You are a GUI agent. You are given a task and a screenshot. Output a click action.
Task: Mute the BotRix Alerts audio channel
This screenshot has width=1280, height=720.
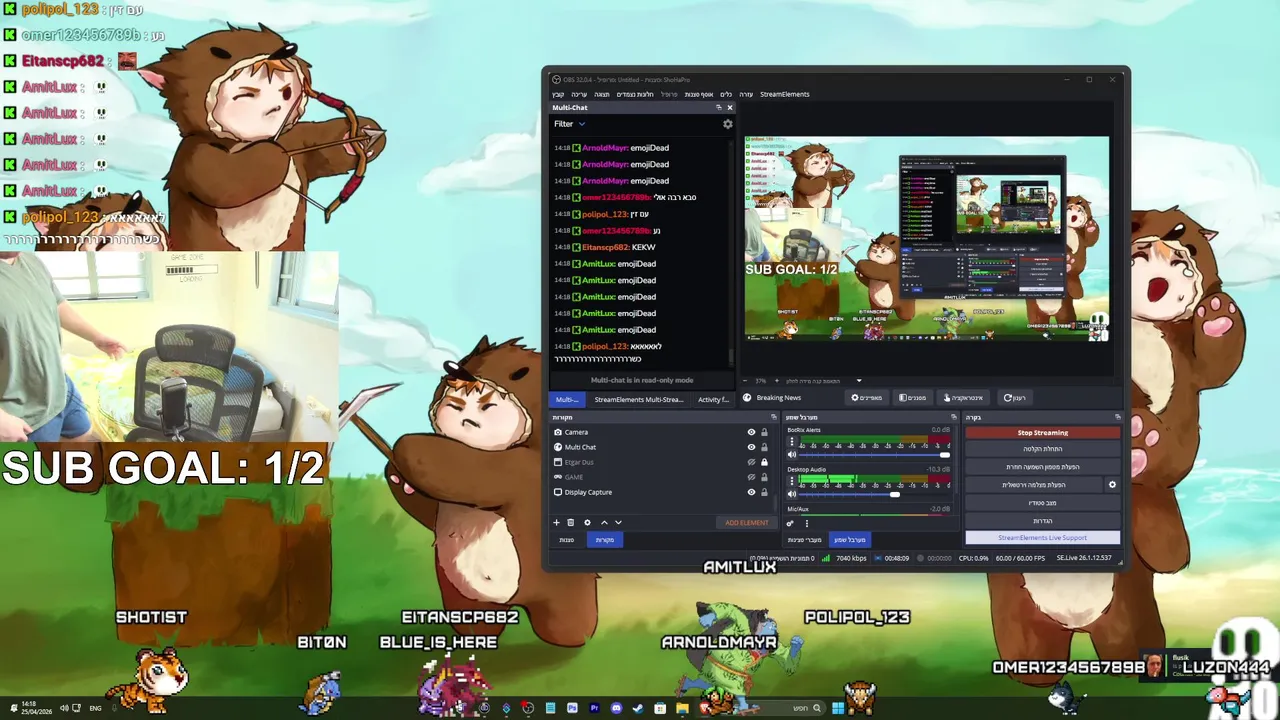tap(792, 455)
